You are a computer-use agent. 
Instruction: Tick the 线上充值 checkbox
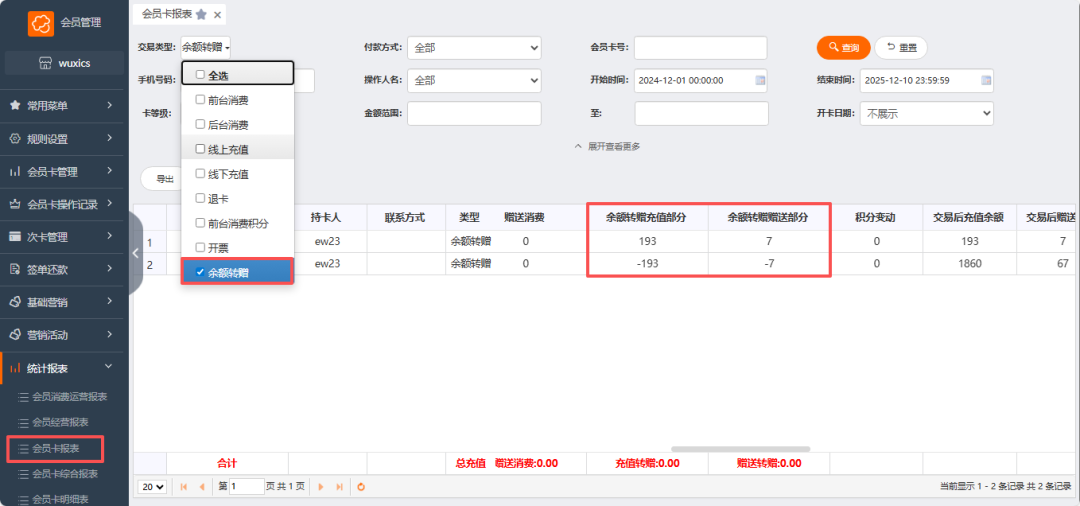pos(200,149)
